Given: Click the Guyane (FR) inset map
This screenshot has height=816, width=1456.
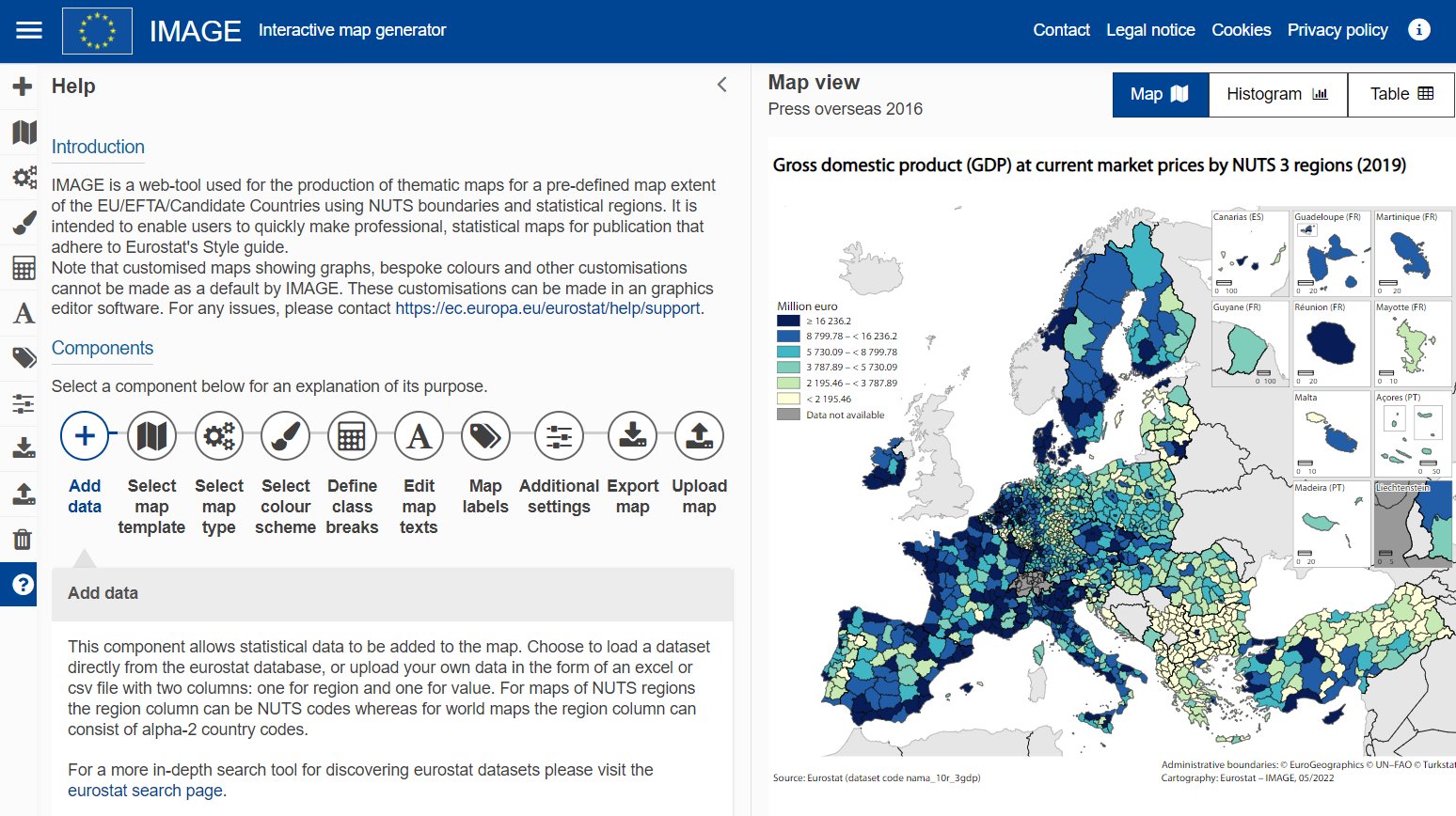Looking at the screenshot, I should [1250, 343].
